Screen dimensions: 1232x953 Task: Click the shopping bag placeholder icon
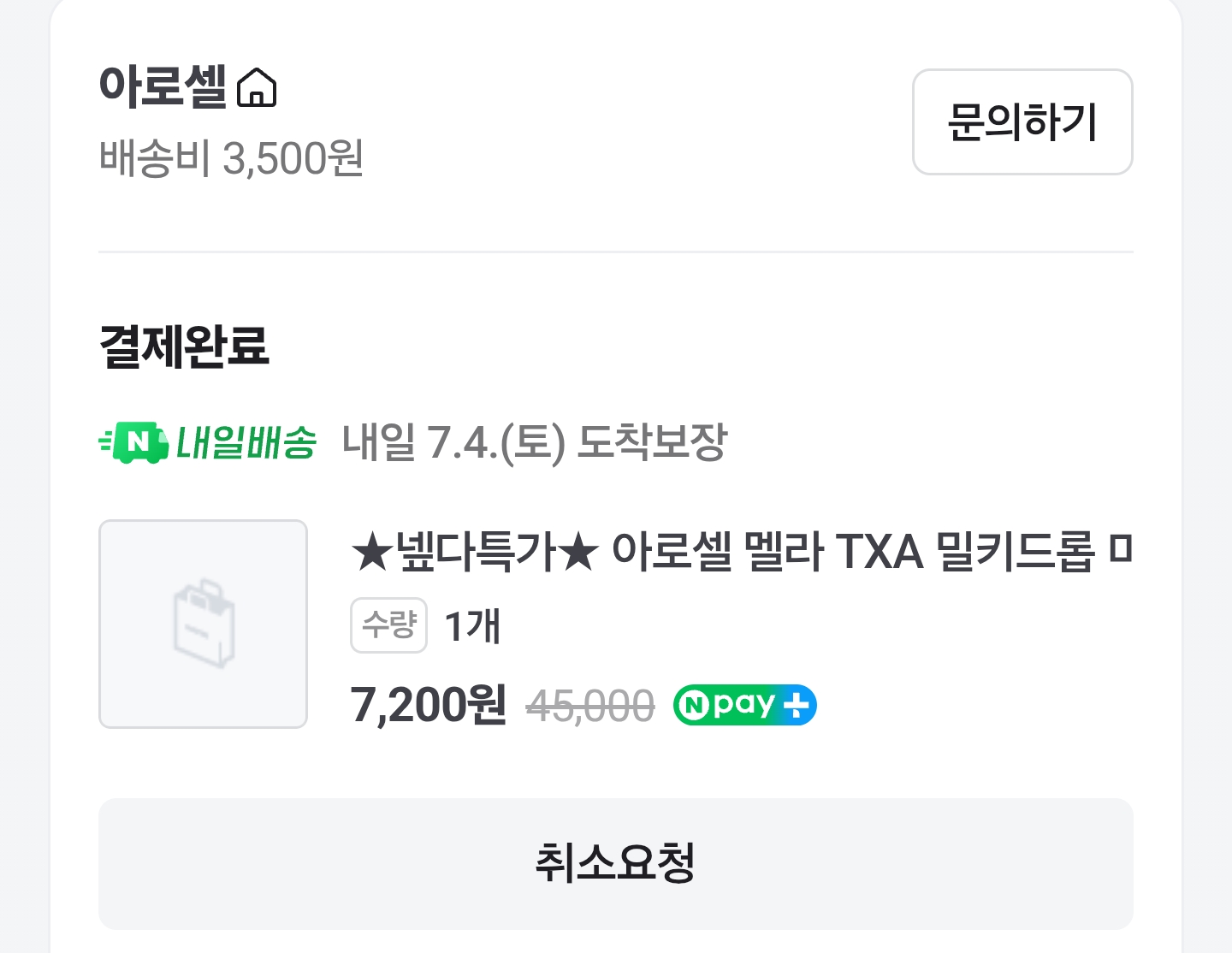tap(204, 624)
